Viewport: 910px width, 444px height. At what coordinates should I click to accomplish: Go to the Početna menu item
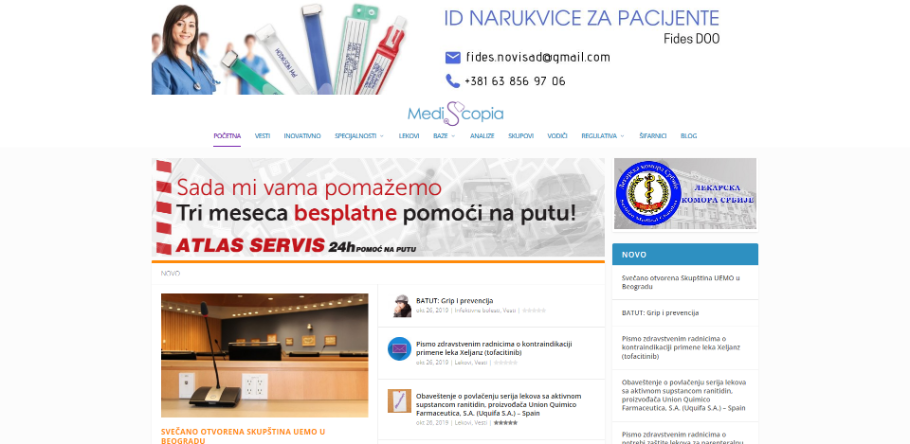[x=227, y=136]
